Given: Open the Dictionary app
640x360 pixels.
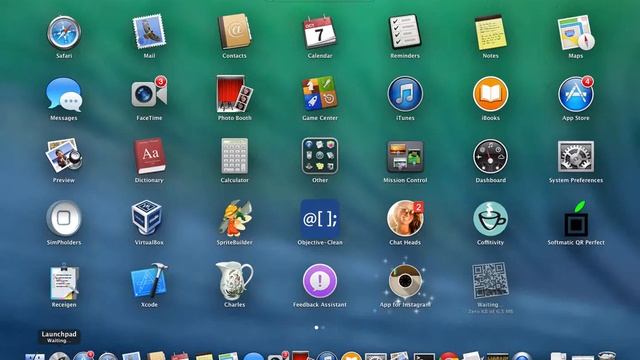Looking at the screenshot, I should tap(149, 156).
